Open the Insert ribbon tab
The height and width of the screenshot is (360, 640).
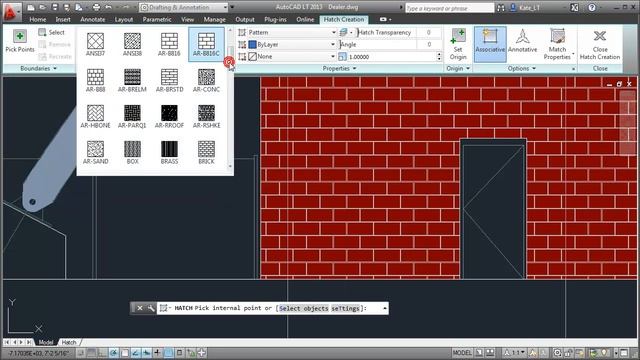coord(63,19)
